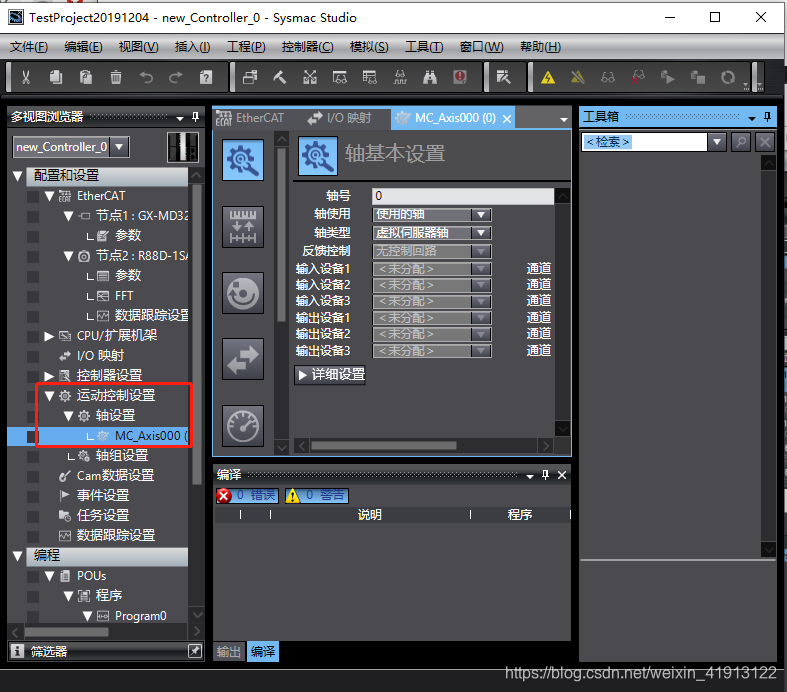Open the unit conversion settings ruler icon
The image size is (787, 692).
pyautogui.click(x=243, y=227)
